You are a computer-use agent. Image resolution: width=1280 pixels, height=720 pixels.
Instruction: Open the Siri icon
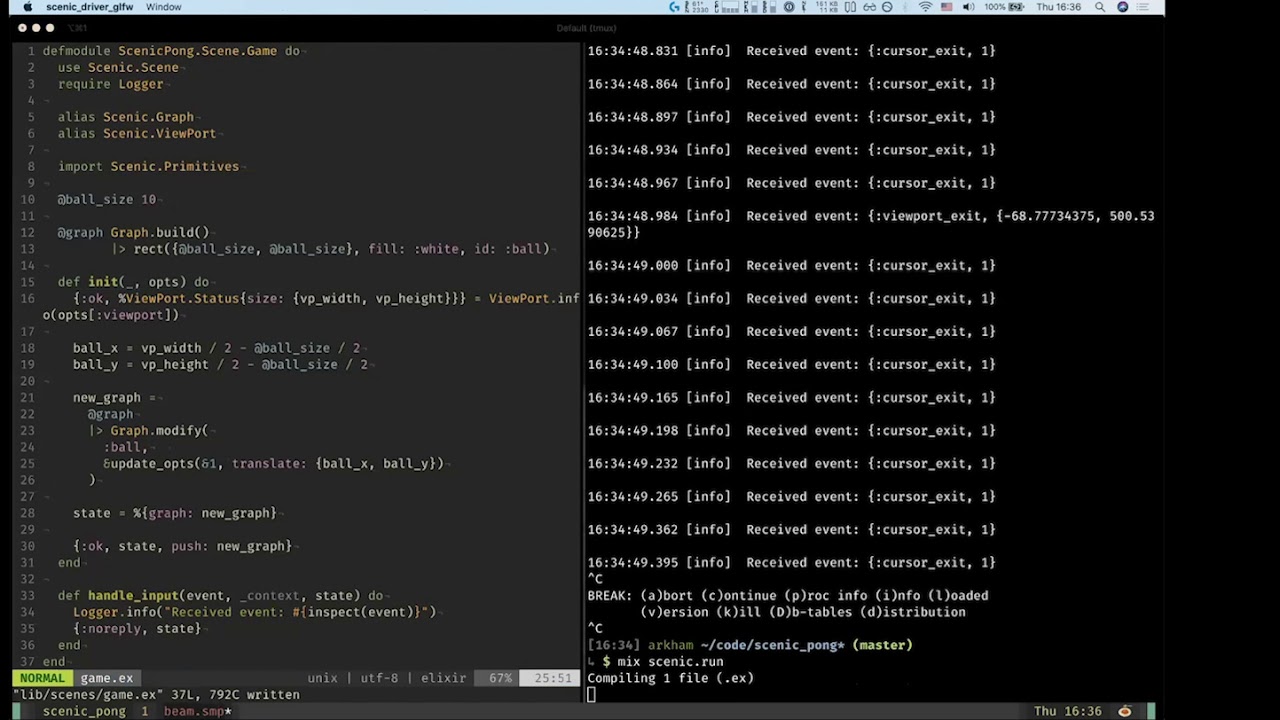[1123, 7]
